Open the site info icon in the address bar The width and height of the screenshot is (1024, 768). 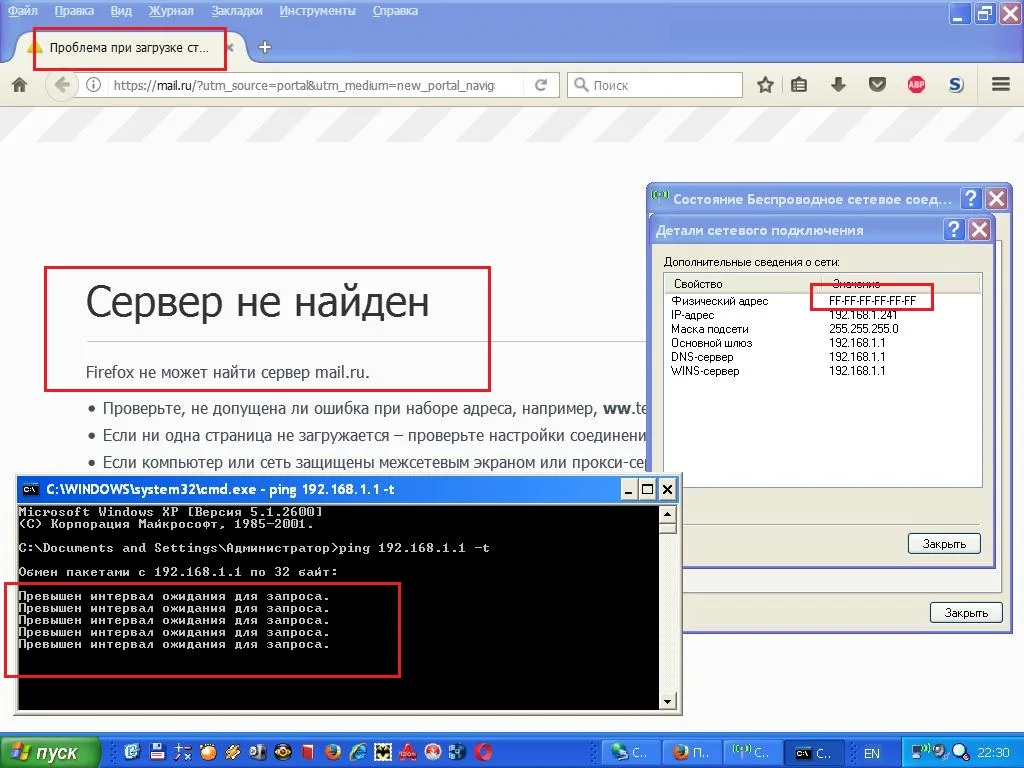(93, 85)
